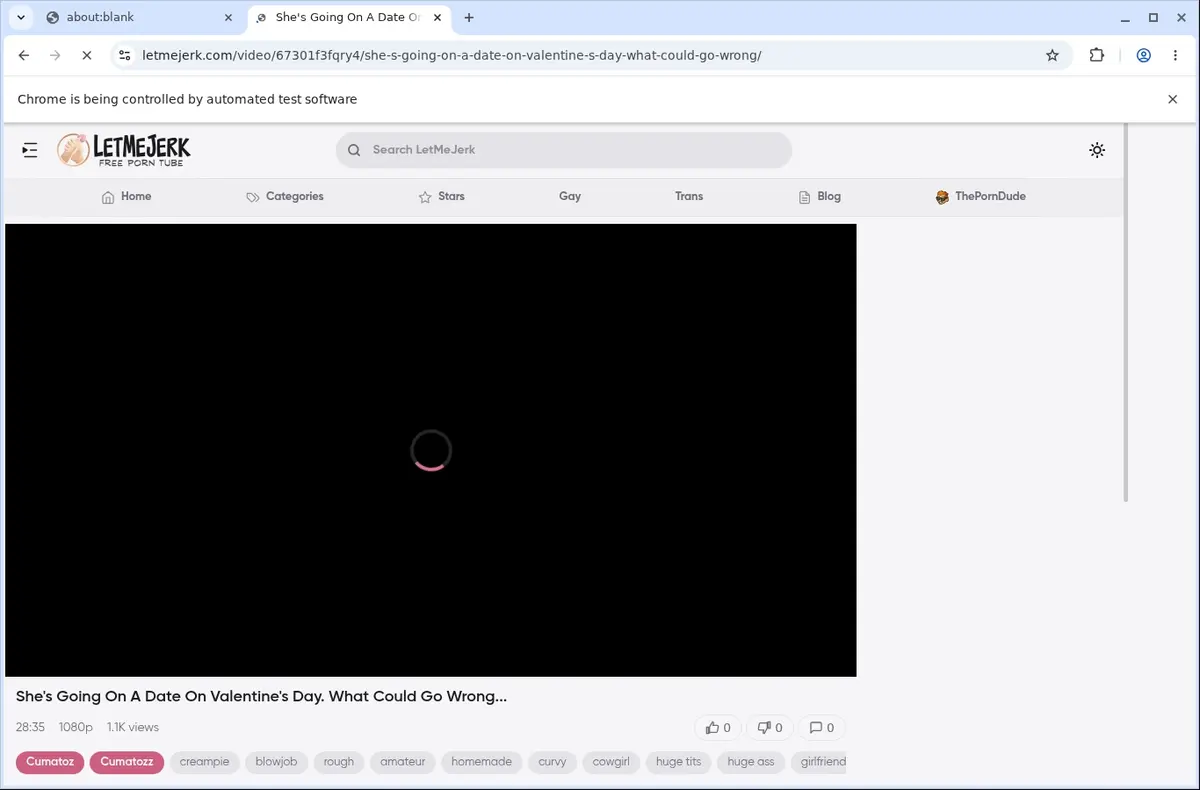Open the extensions puzzle icon
Viewport: 1200px width, 790px height.
[x=1097, y=55]
